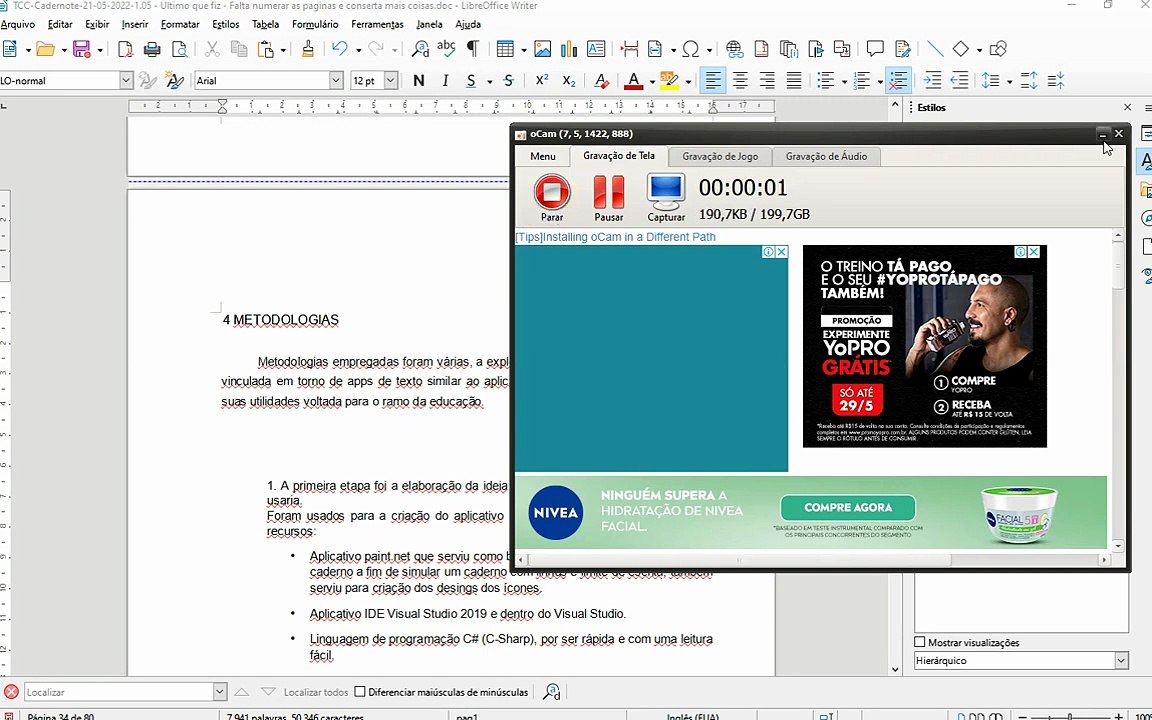
Task: Expand the Hierárquico filter dropdown
Action: tap(1121, 660)
